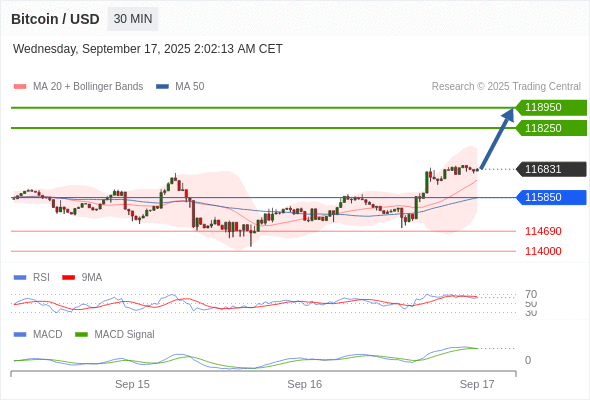Image resolution: width=590 pixels, height=400 pixels.
Task: Click the blue upward forecast arrow
Action: pyautogui.click(x=497, y=138)
